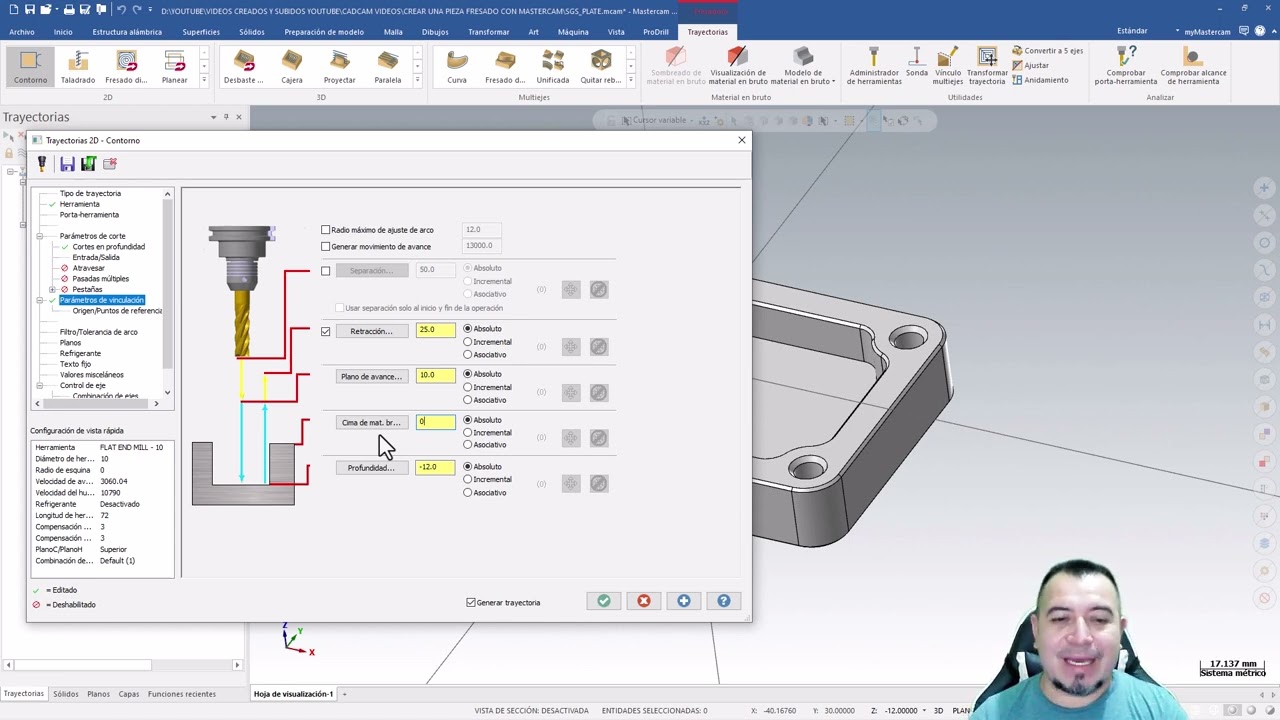This screenshot has height=720, width=1280.
Task: Click the Profundidad... button
Action: click(370, 468)
